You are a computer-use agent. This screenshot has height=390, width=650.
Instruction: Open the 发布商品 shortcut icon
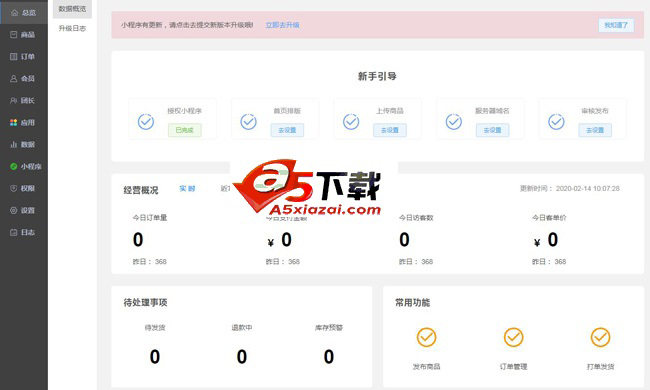427,337
